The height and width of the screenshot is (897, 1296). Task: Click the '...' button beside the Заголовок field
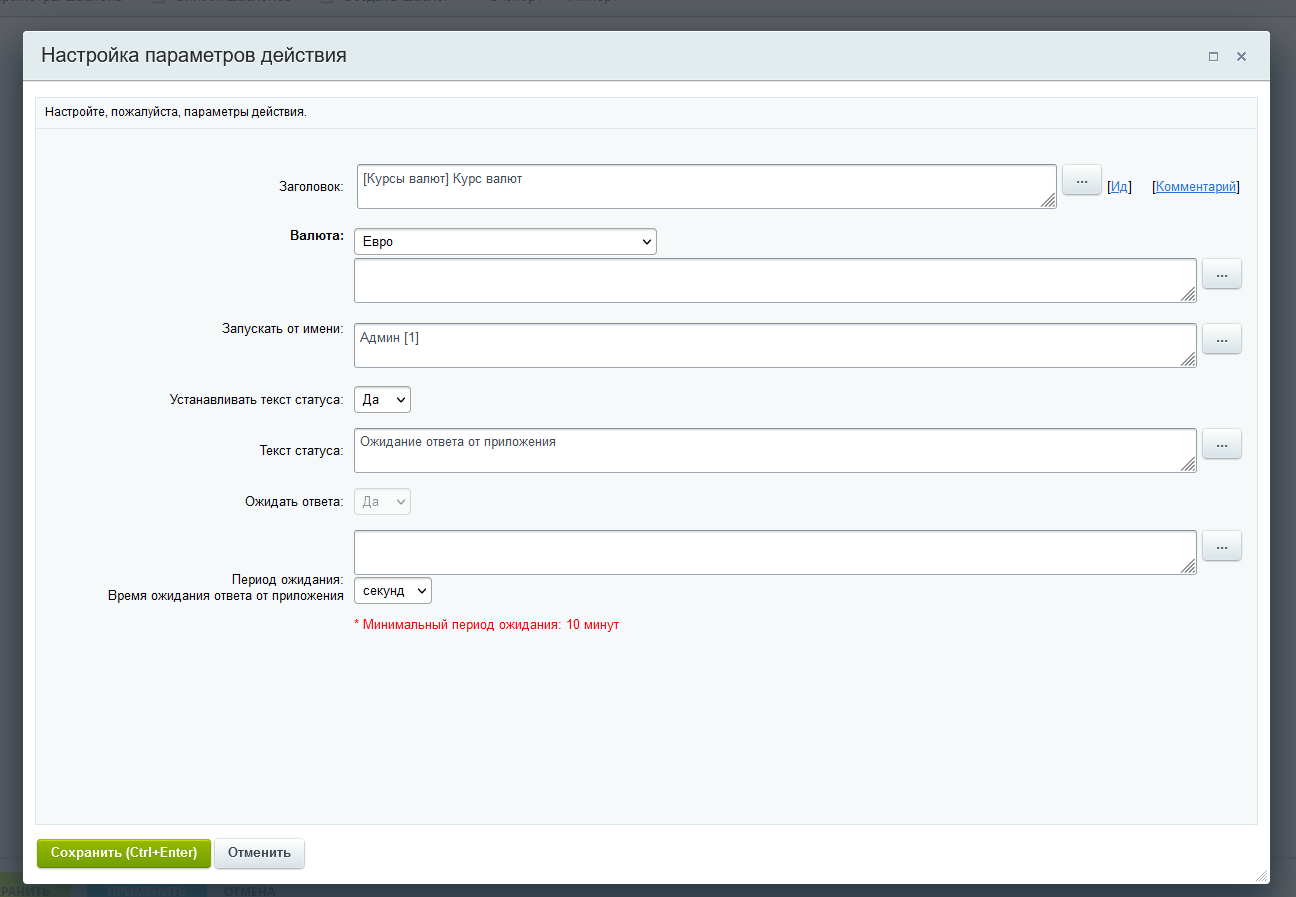[1081, 180]
